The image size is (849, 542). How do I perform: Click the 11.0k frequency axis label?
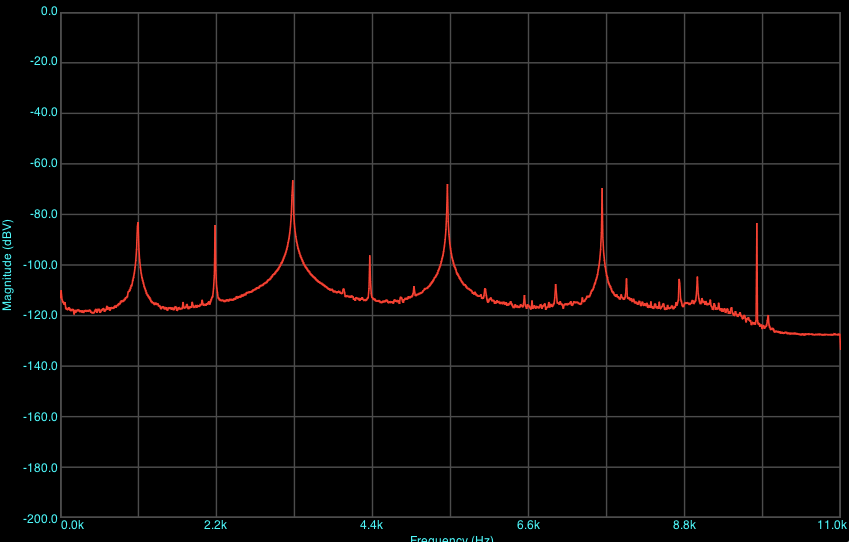[833, 525]
